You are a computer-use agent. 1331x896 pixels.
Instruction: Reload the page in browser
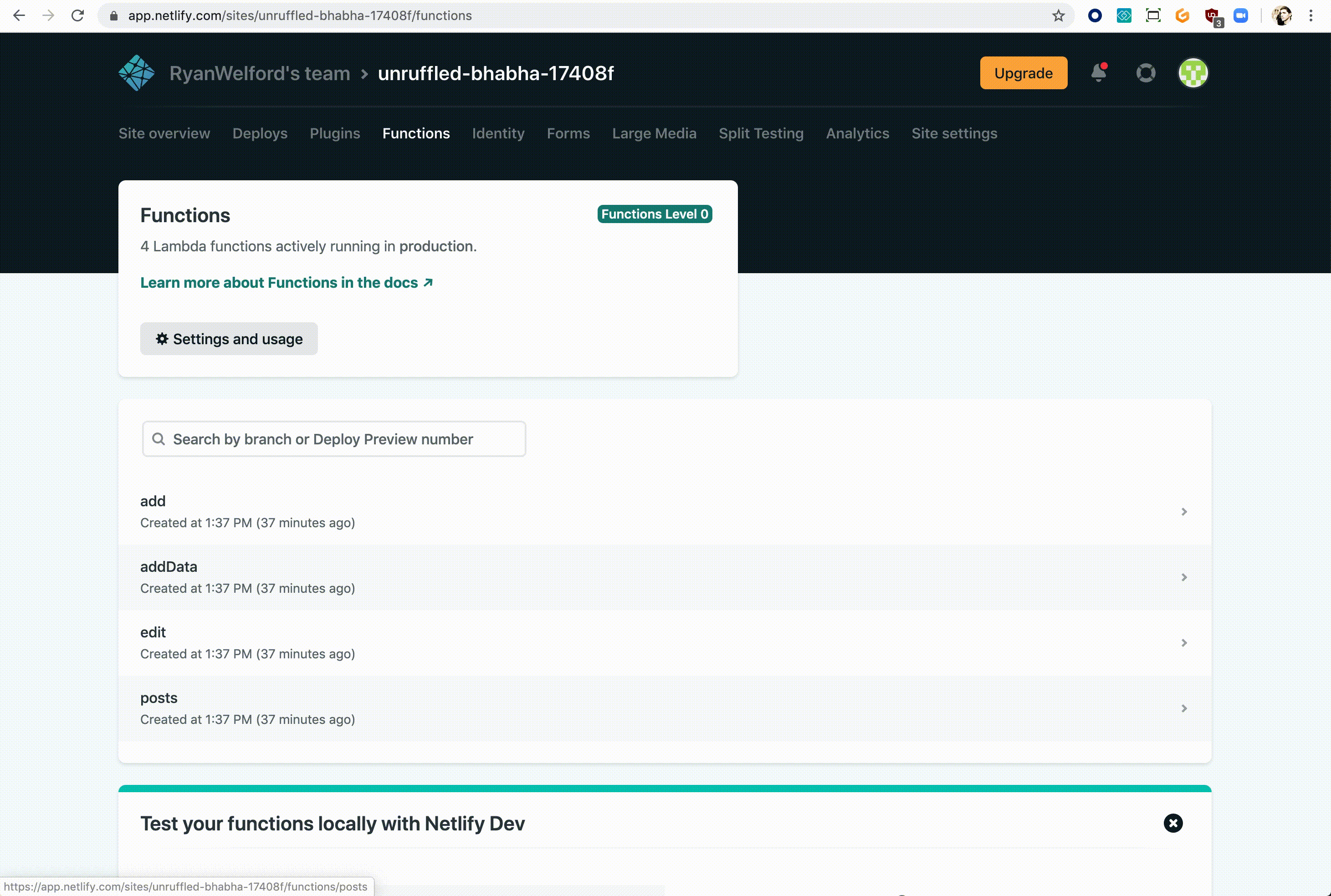[x=78, y=15]
